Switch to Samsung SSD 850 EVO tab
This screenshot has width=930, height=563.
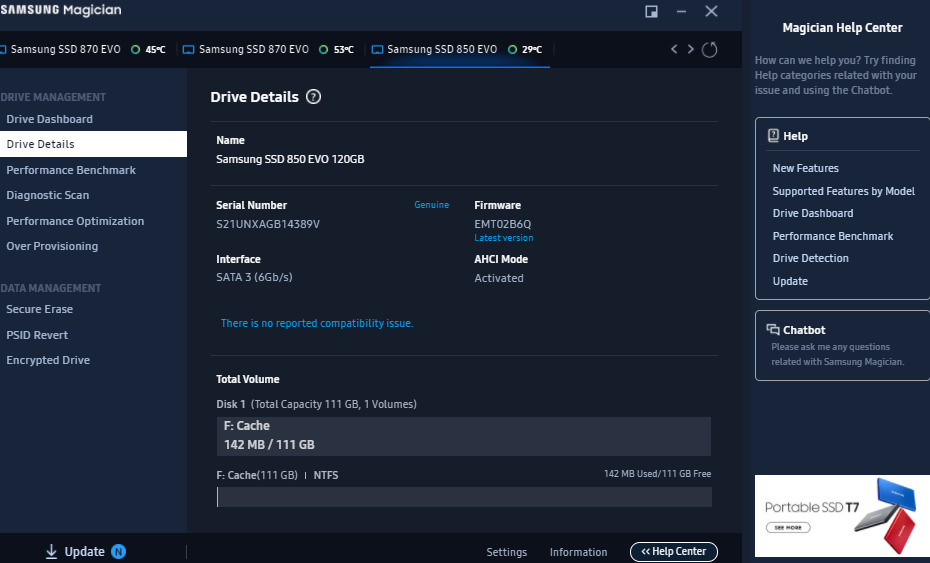[x=460, y=50]
